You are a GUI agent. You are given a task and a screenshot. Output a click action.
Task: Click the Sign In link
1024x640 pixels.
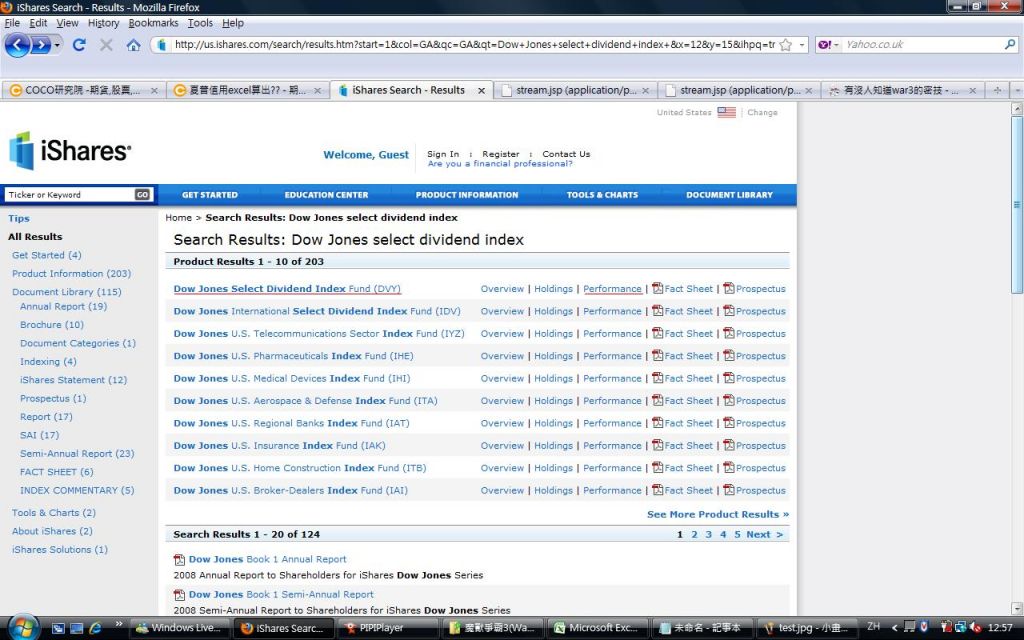443,154
